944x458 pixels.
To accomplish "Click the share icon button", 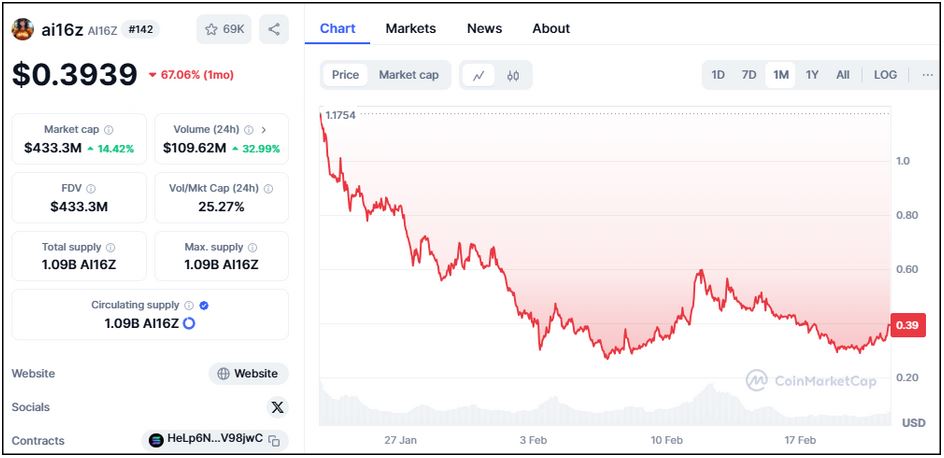I will [274, 29].
